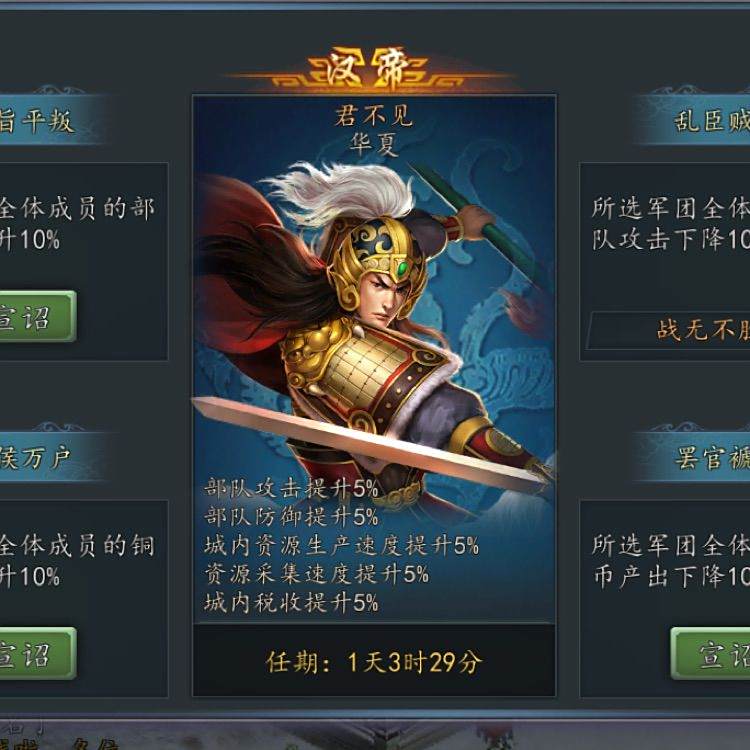Viewport: 750px width, 750px height.
Task: Click the 币产出下降 effect description
Action: [x=671, y=576]
